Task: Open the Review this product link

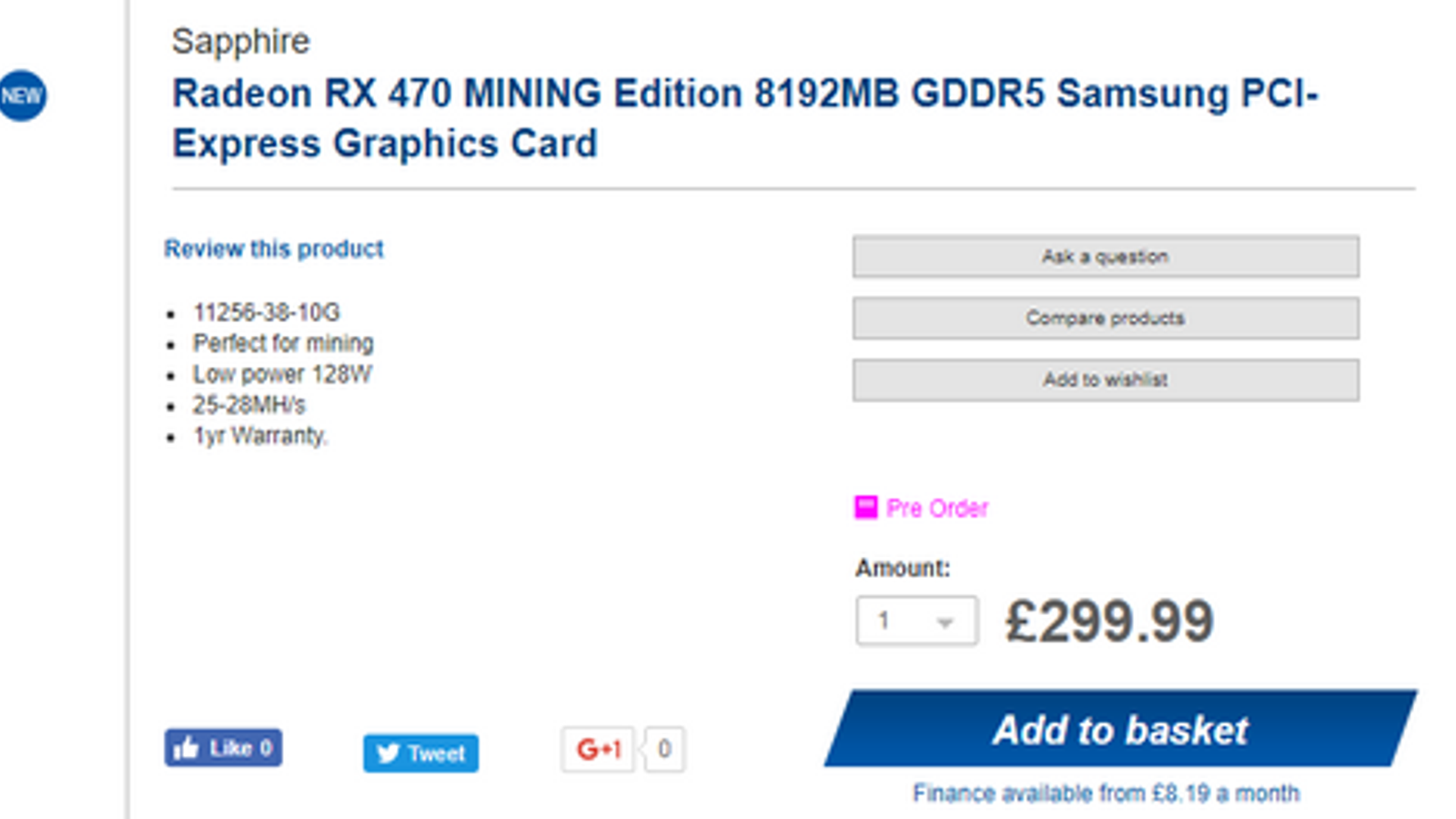Action: point(273,248)
